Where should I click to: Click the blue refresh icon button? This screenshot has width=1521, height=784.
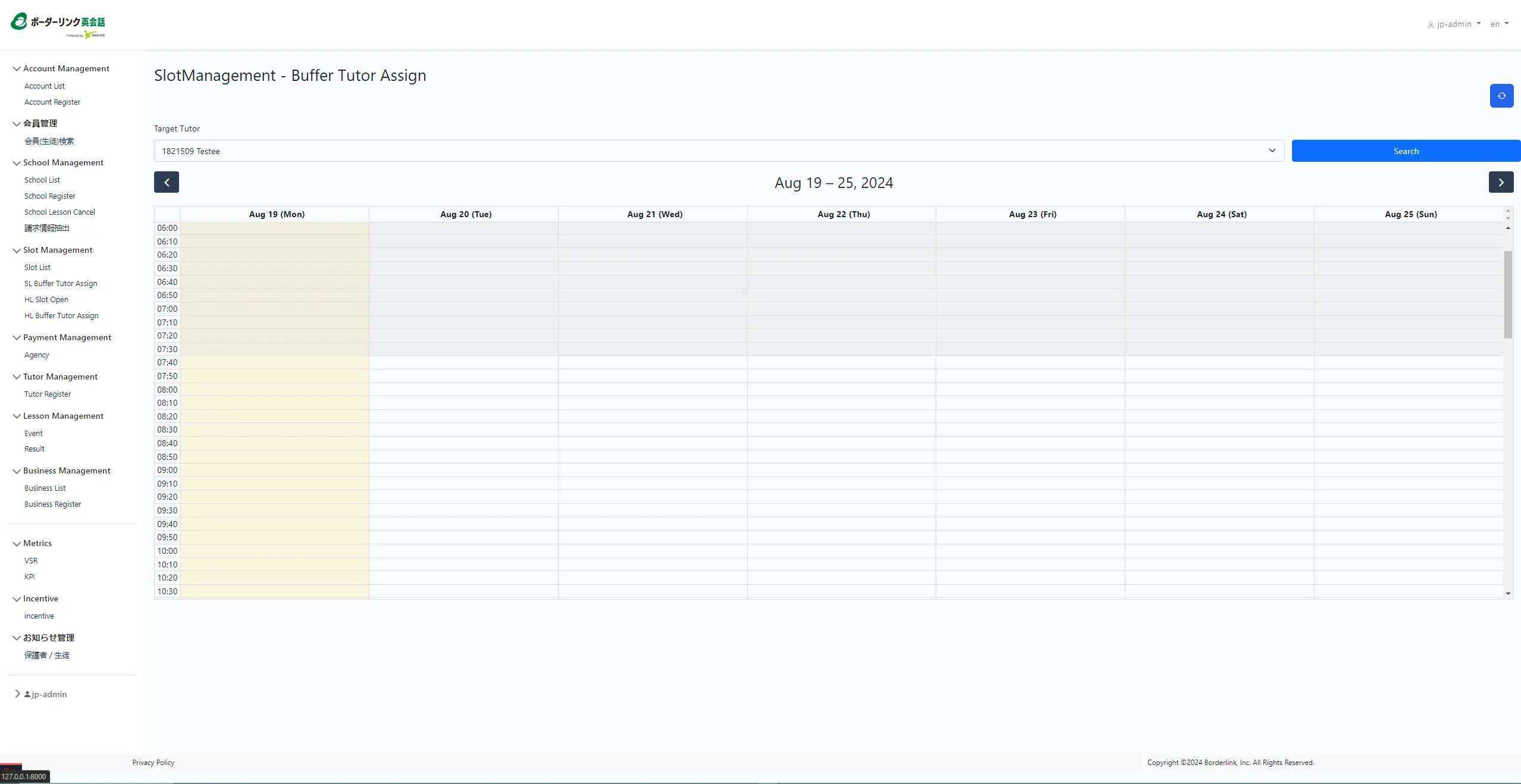1501,96
